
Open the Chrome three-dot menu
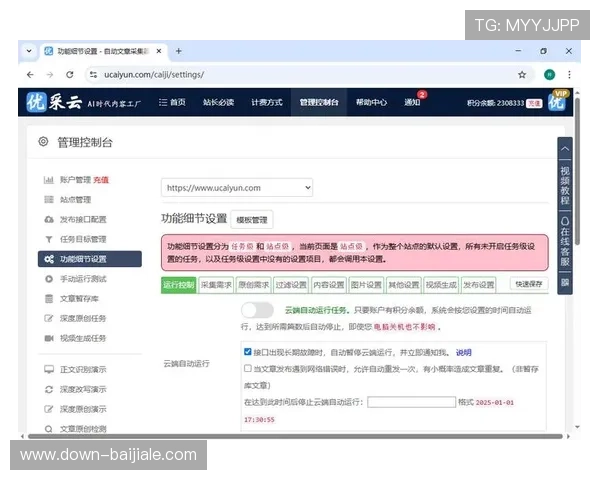pyautogui.click(x=569, y=75)
